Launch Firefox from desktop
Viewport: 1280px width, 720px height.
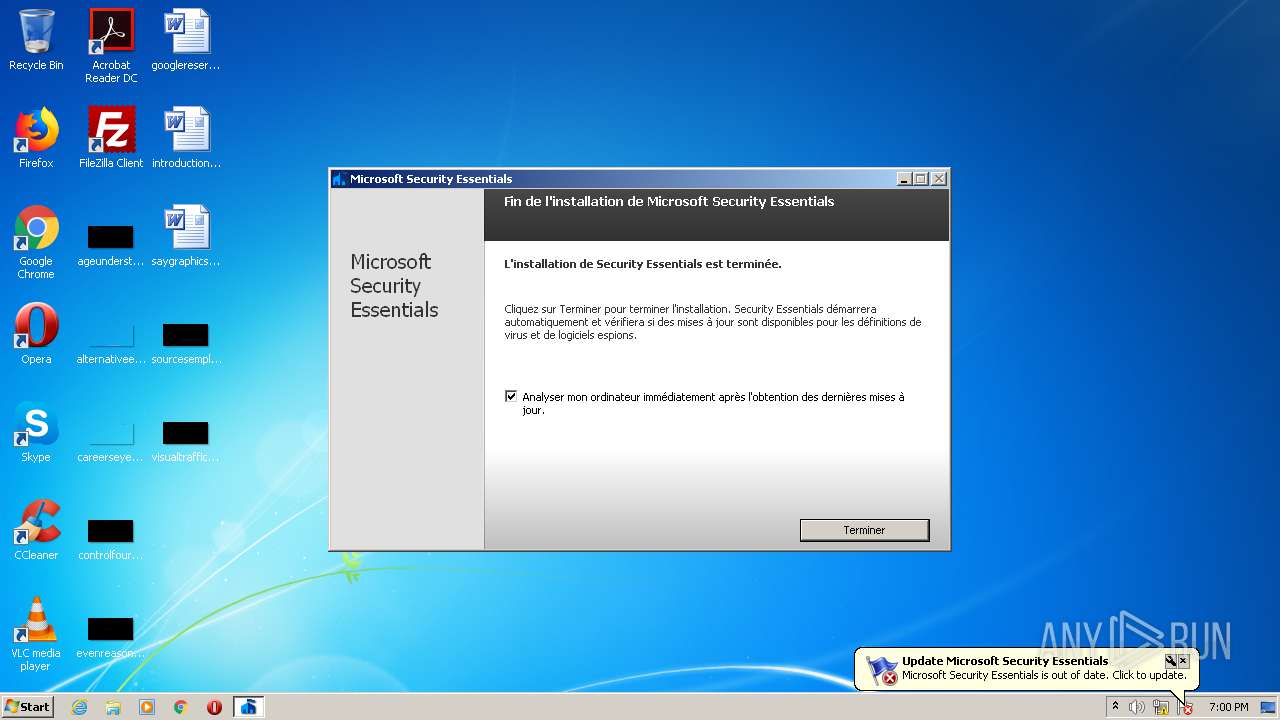36,138
